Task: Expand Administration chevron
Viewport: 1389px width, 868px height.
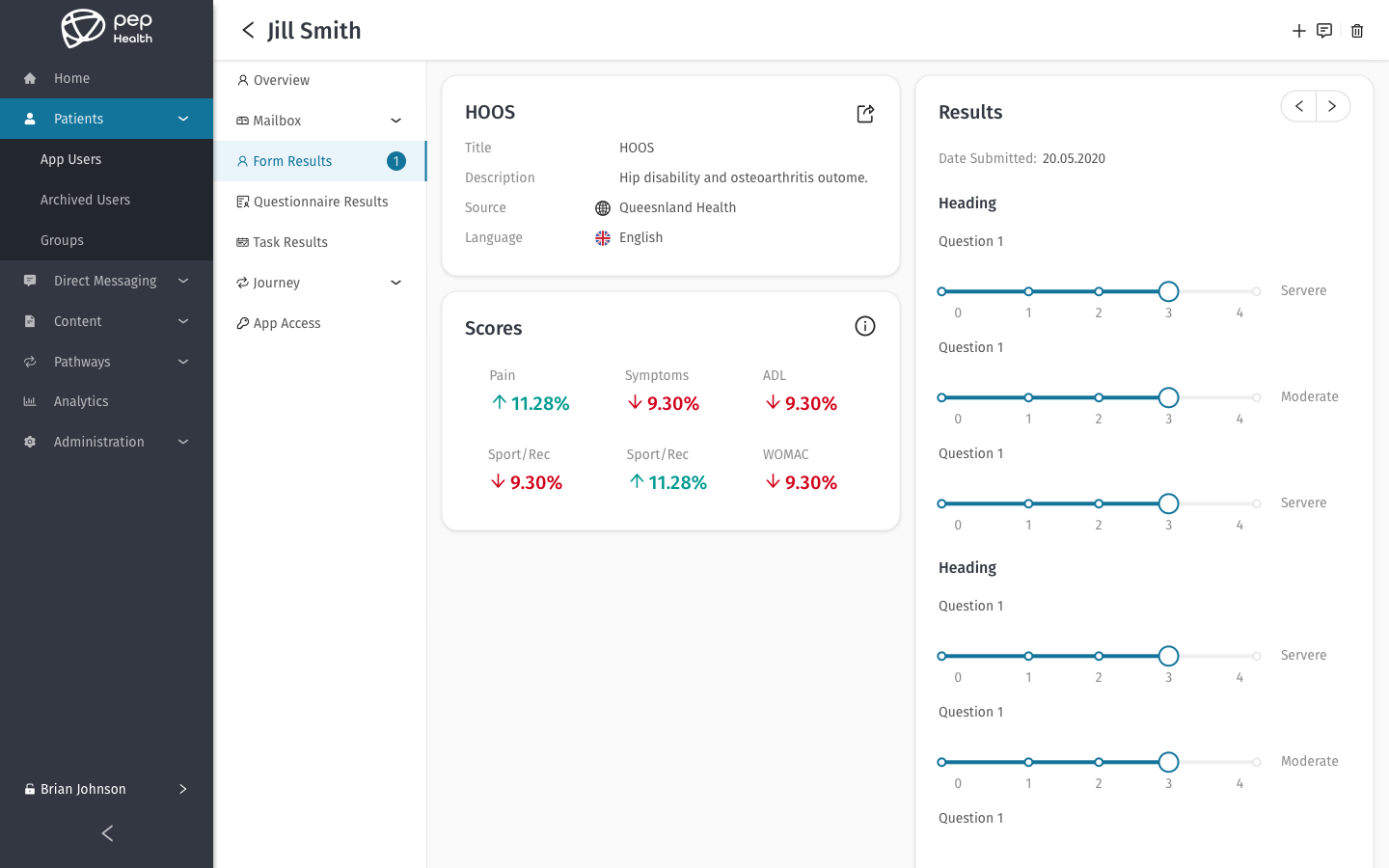Action: coord(183,442)
